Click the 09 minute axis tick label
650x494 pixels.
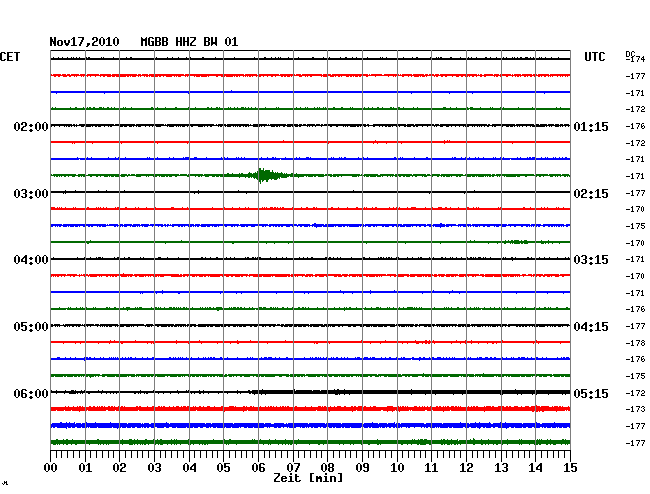pyautogui.click(x=362, y=467)
